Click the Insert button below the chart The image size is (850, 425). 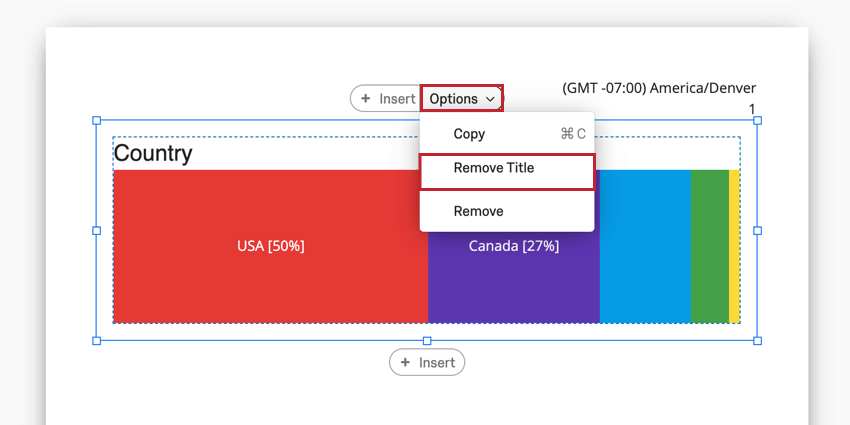click(427, 362)
